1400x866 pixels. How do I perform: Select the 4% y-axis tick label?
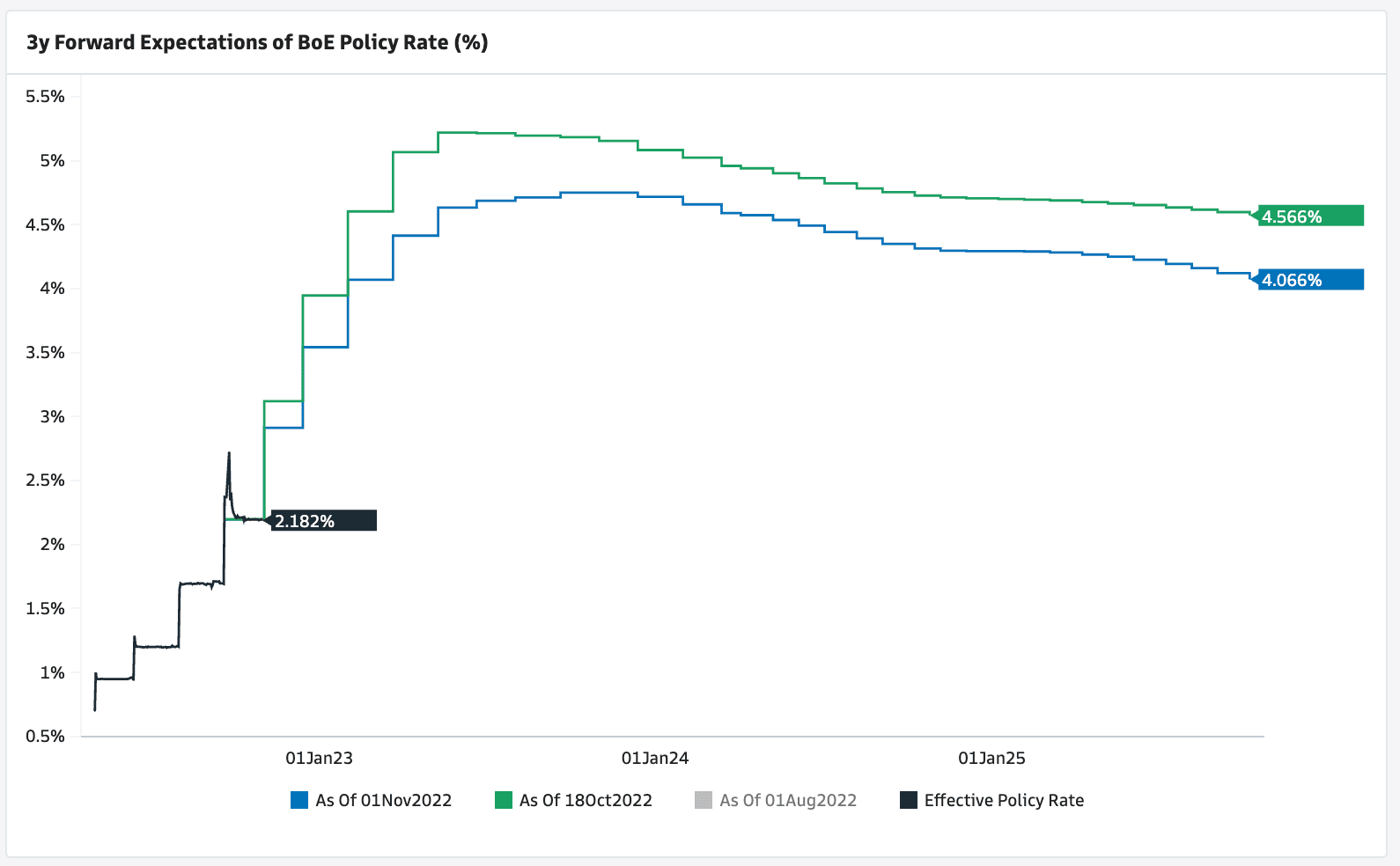click(x=52, y=289)
